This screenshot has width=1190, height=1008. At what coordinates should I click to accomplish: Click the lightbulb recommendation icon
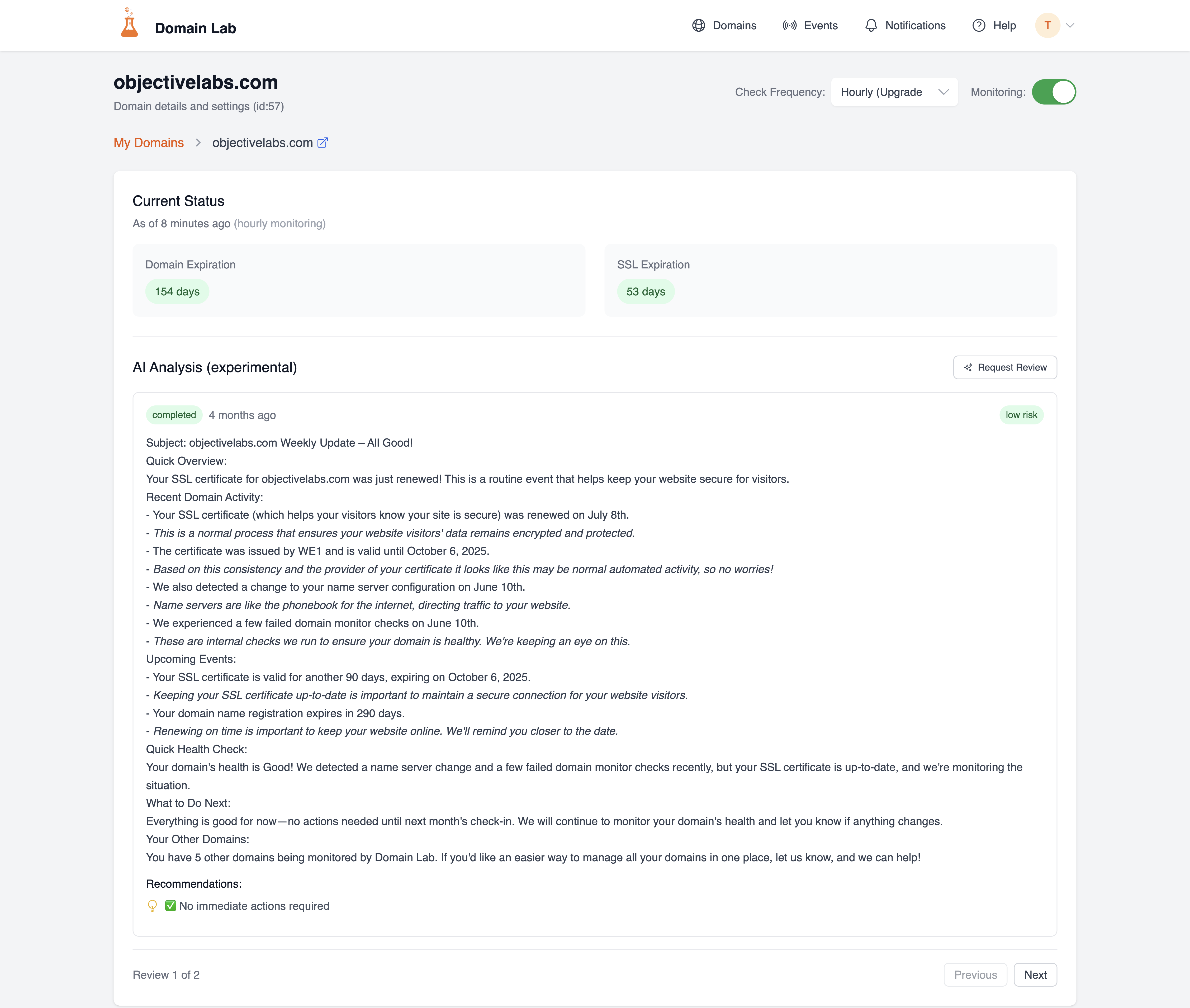(153, 906)
